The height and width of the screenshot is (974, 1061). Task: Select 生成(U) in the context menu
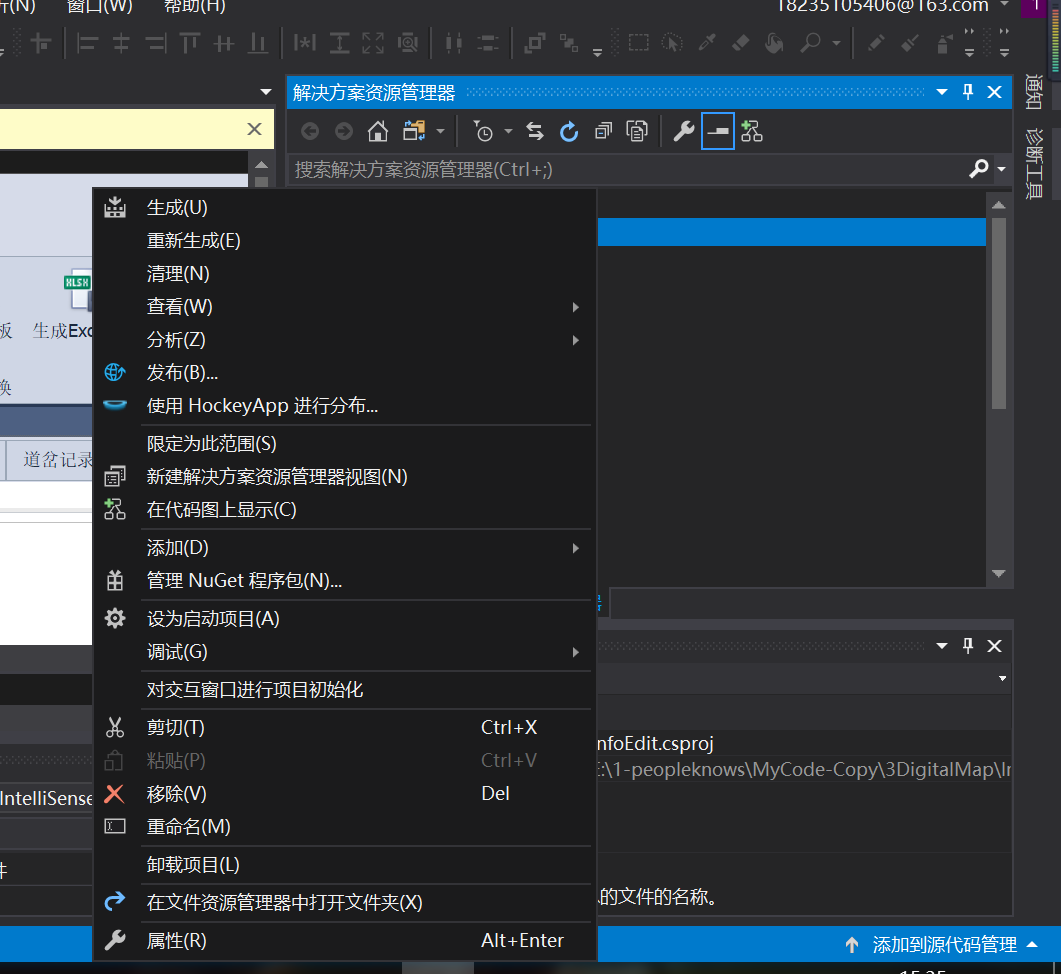[345, 208]
